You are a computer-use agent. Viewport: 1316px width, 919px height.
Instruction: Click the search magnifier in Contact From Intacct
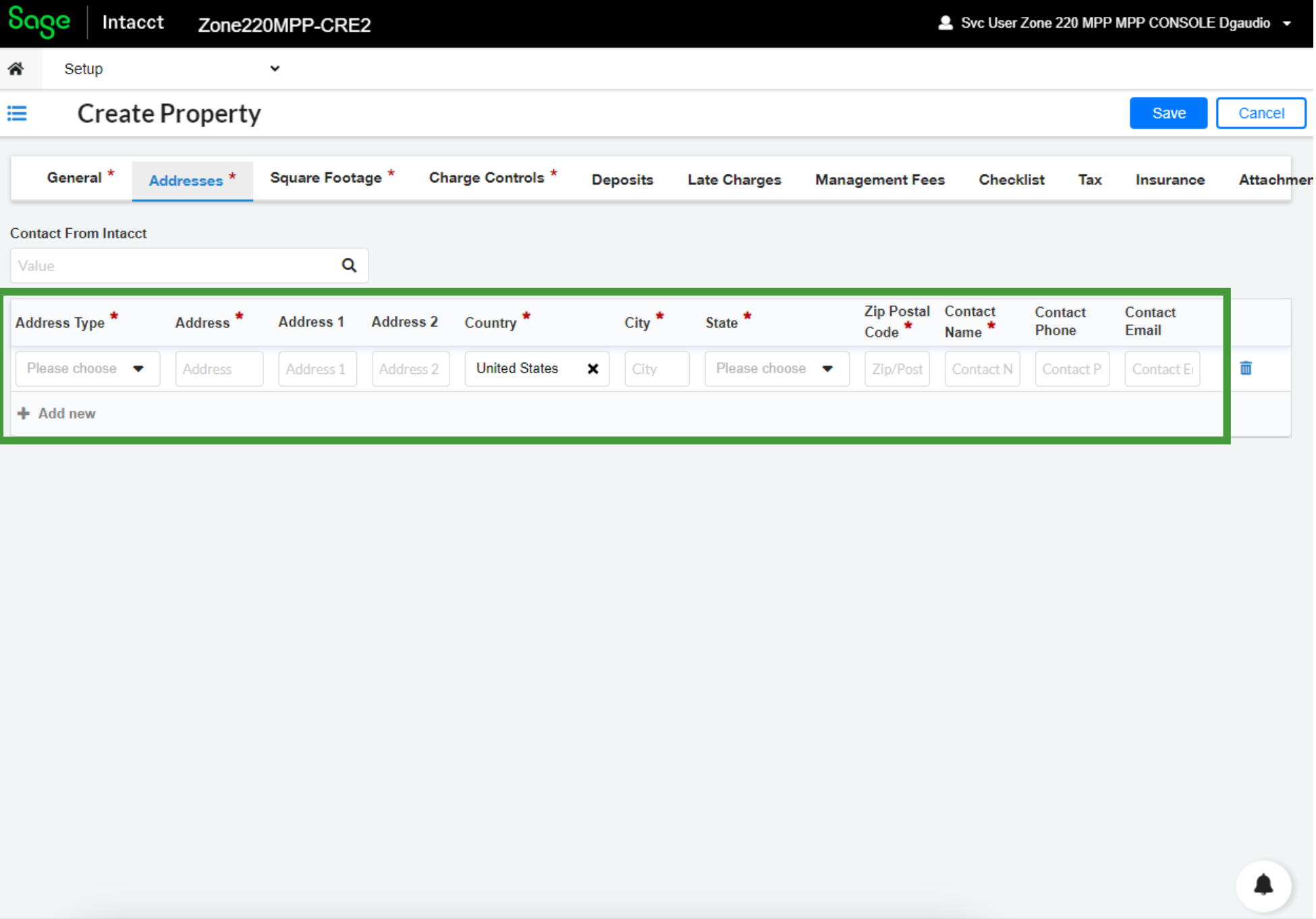pos(349,266)
